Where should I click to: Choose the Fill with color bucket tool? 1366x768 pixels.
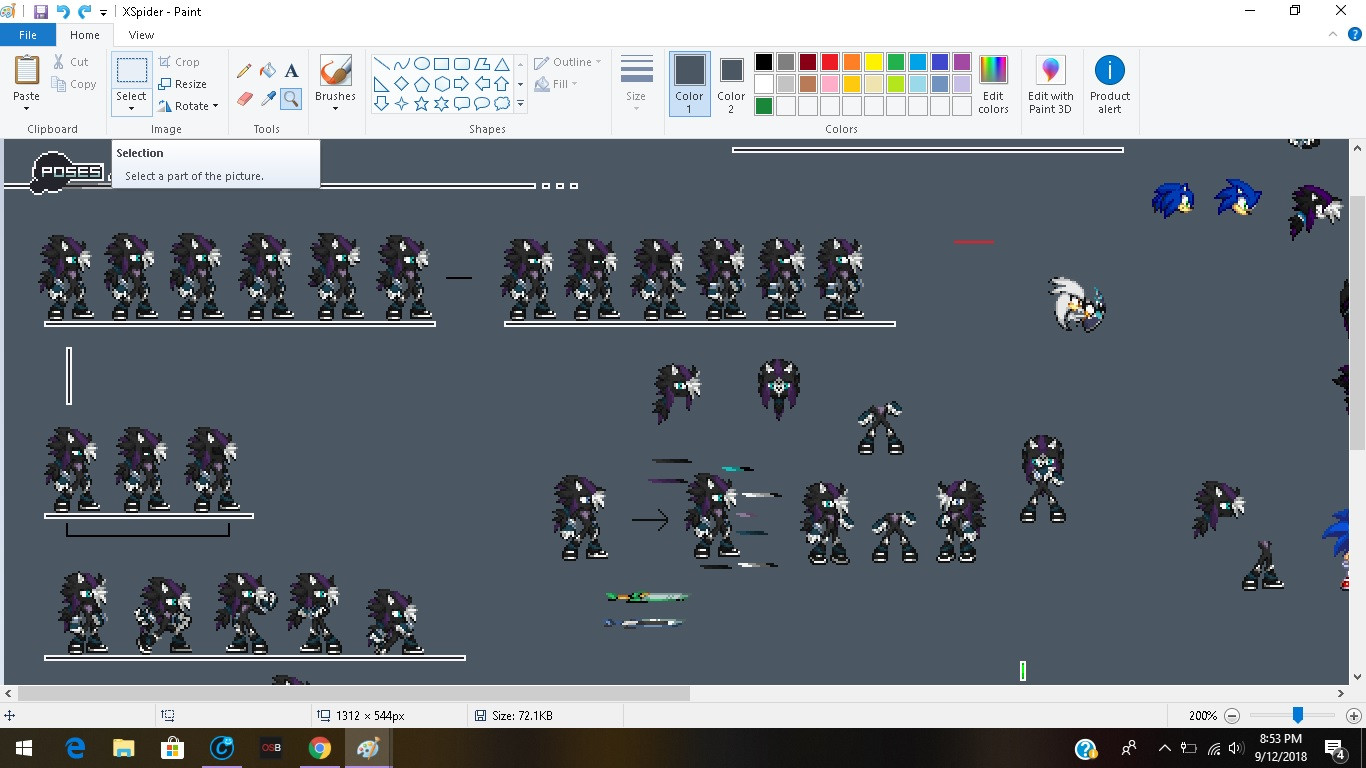(x=267, y=71)
